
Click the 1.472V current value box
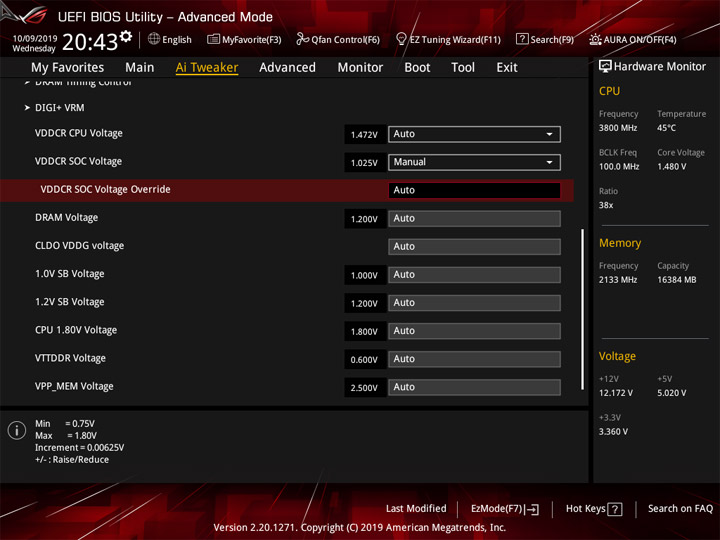[365, 135]
